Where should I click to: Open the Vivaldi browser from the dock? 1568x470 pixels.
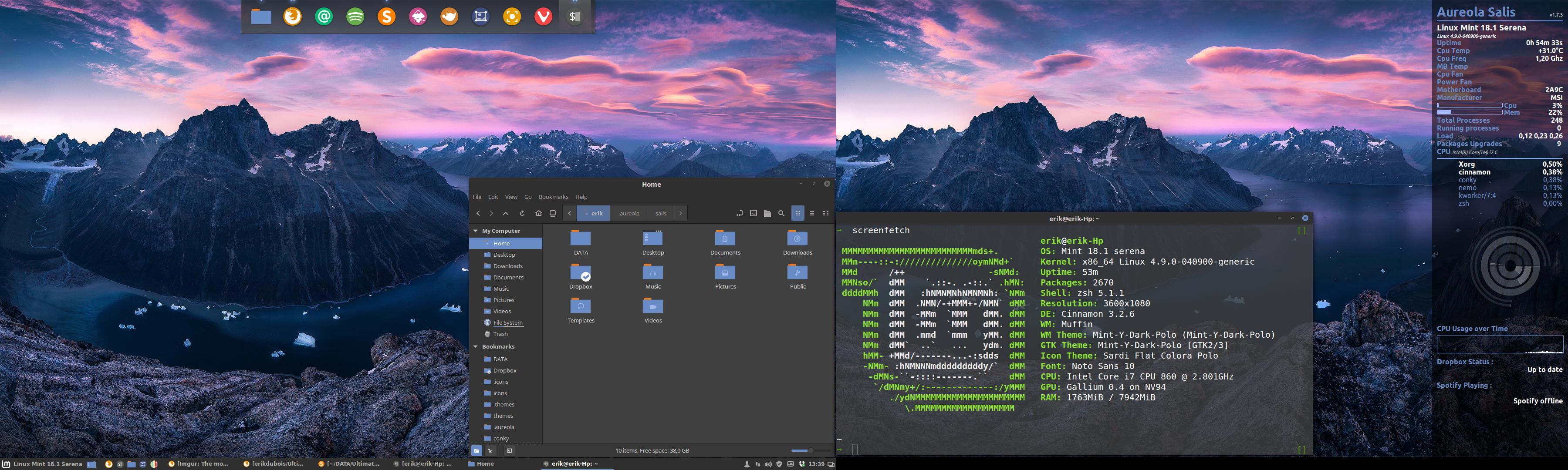tap(543, 17)
